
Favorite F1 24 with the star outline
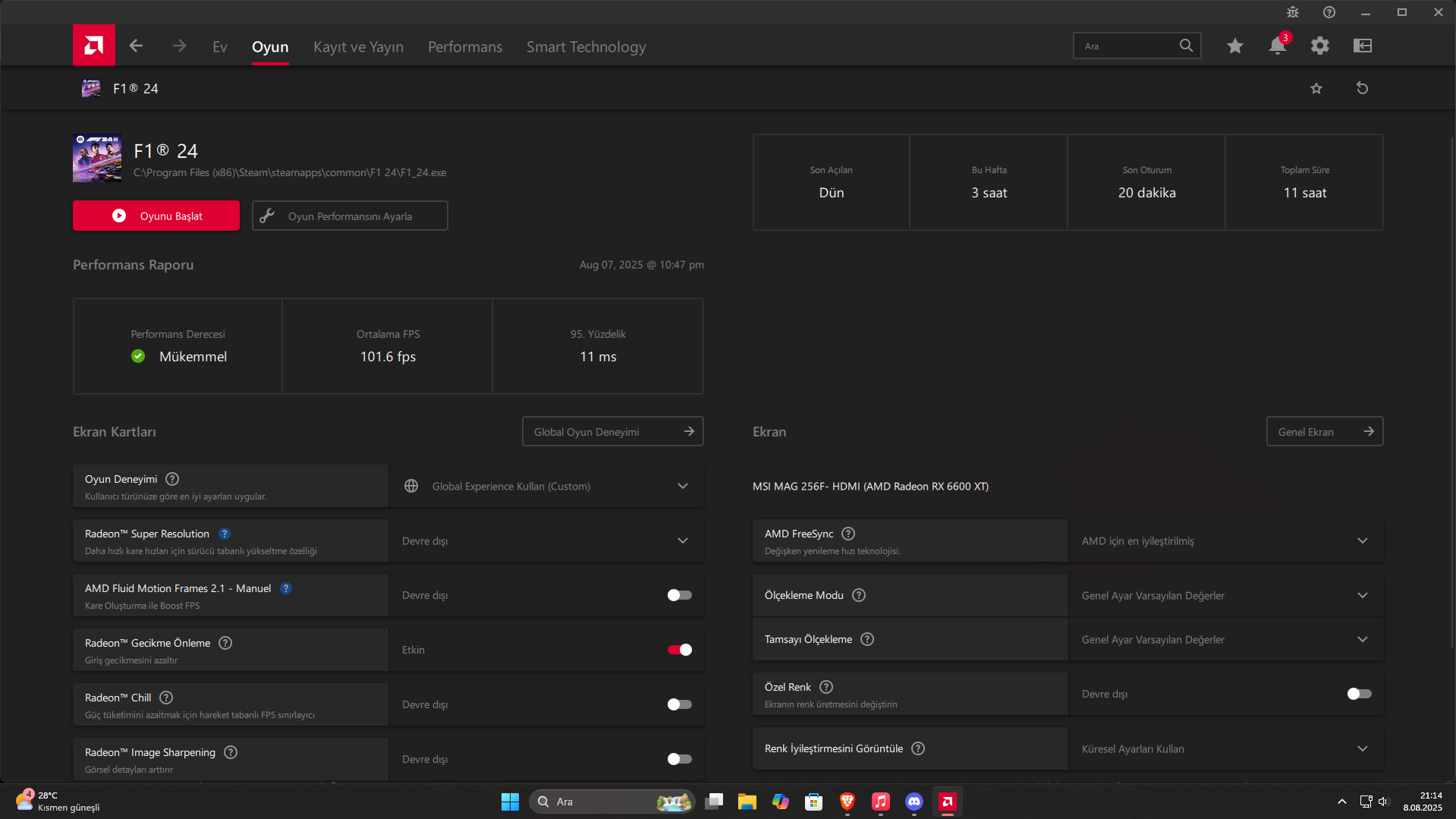tap(1316, 89)
